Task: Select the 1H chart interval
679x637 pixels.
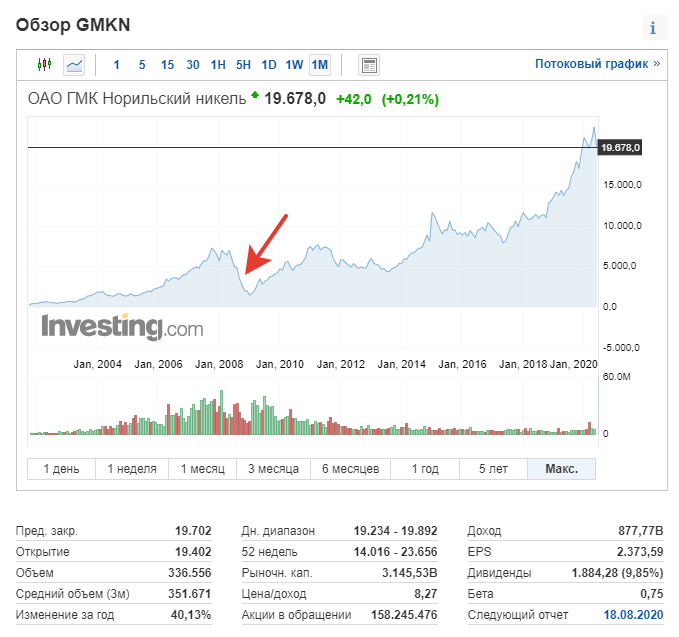Action: pyautogui.click(x=218, y=65)
